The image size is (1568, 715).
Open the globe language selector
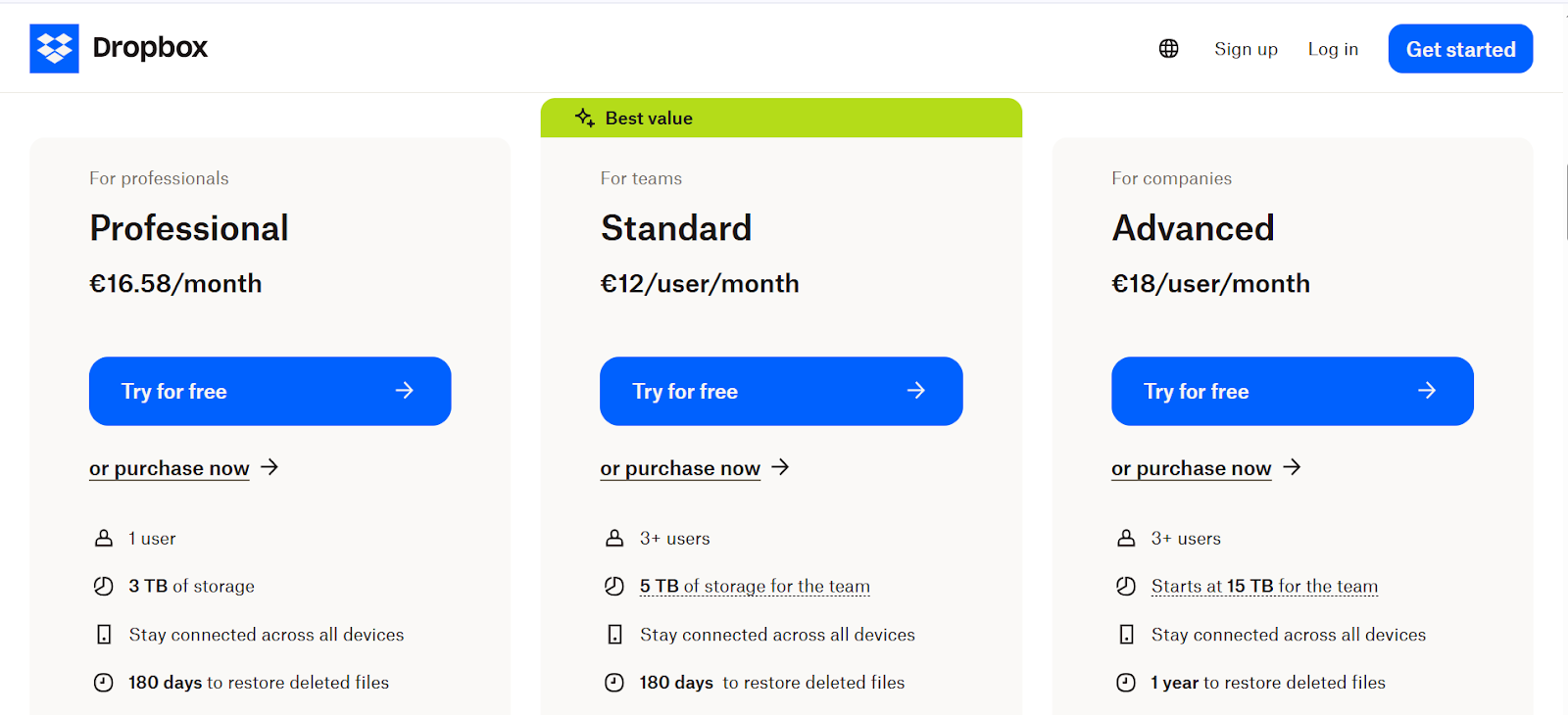click(x=1168, y=47)
